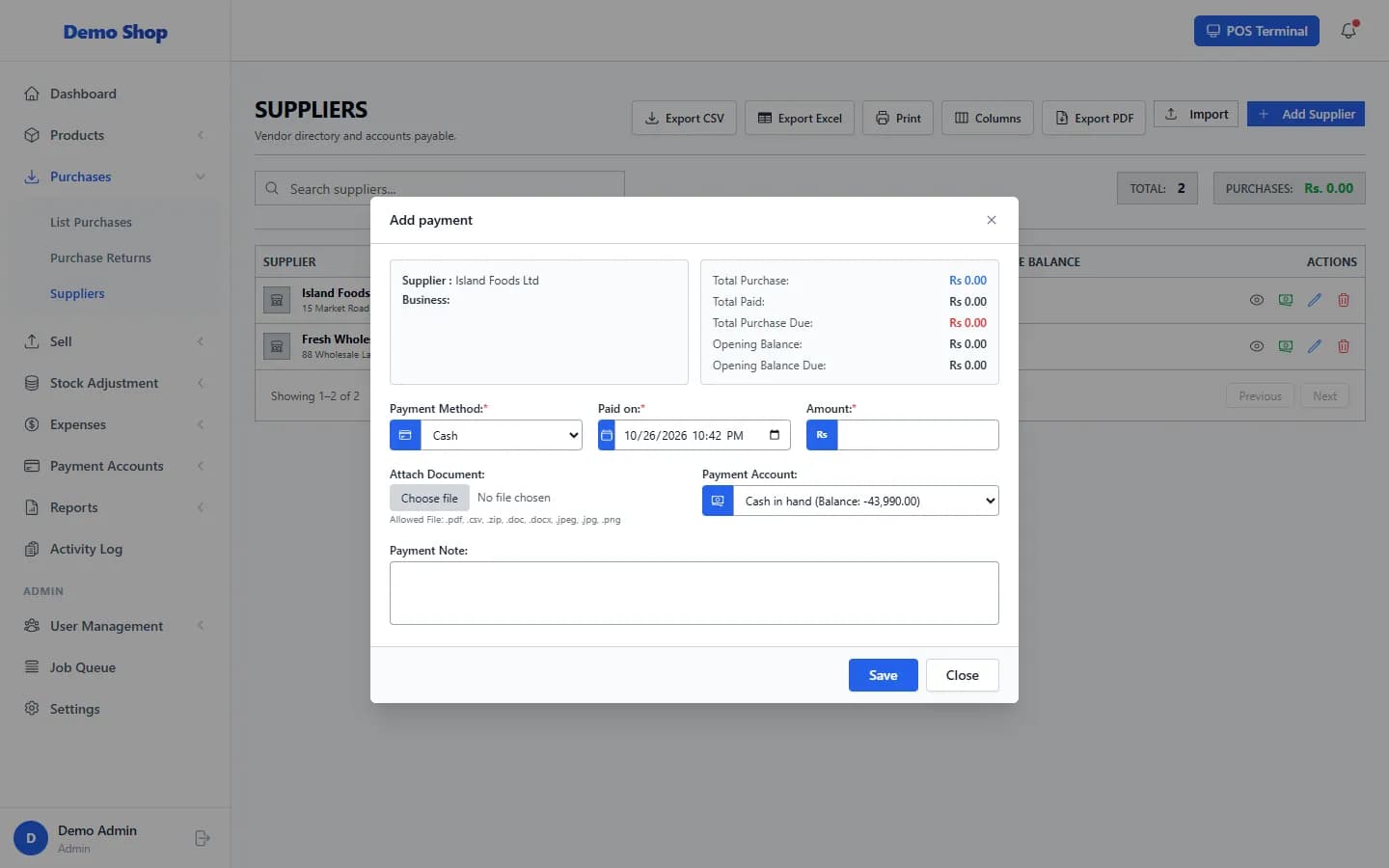This screenshot has height=868, width=1389.
Task: Open Dashboard from the sidebar
Action: [115, 94]
